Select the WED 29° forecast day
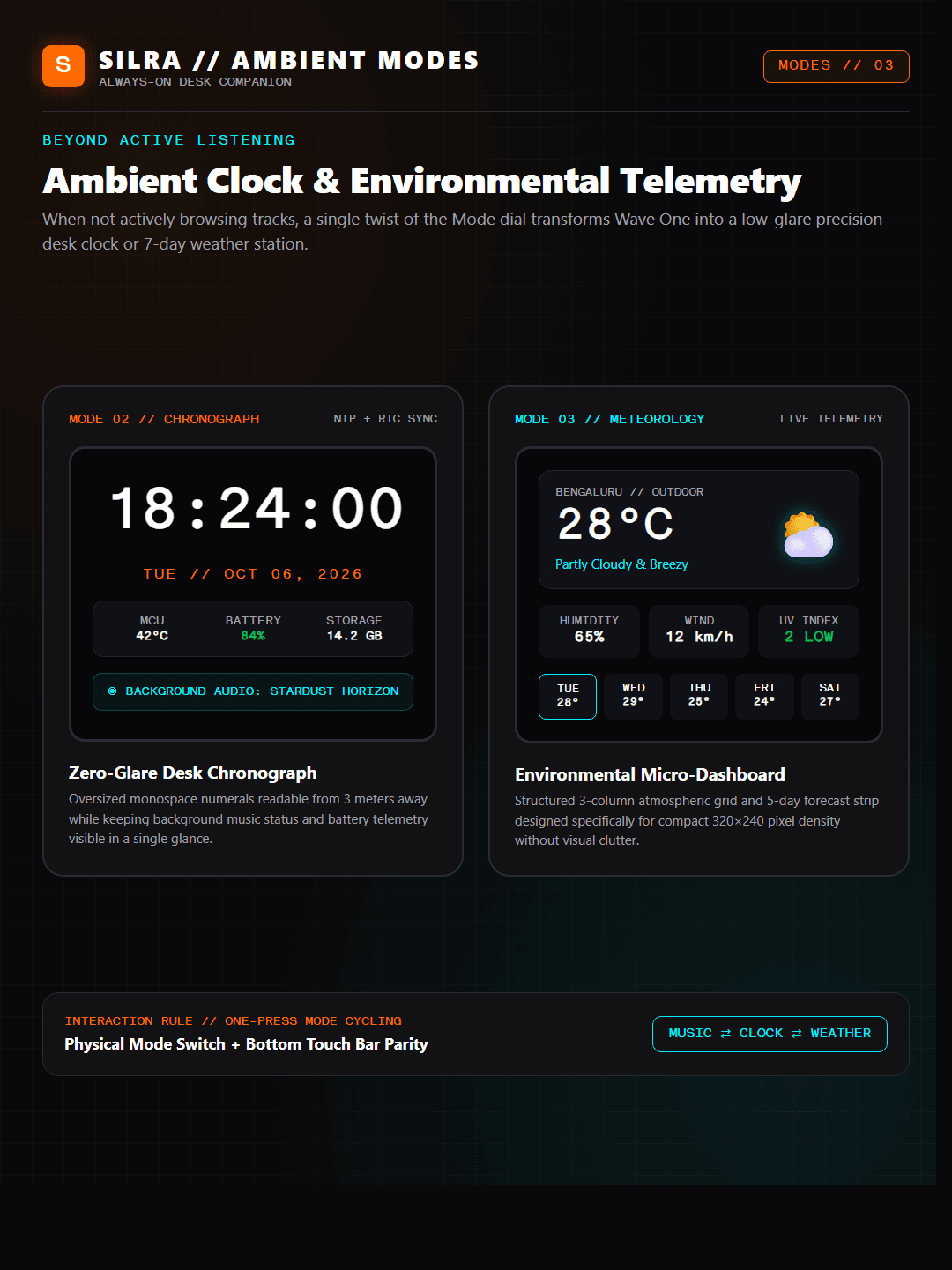This screenshot has height=1270, width=952. pyautogui.click(x=633, y=696)
